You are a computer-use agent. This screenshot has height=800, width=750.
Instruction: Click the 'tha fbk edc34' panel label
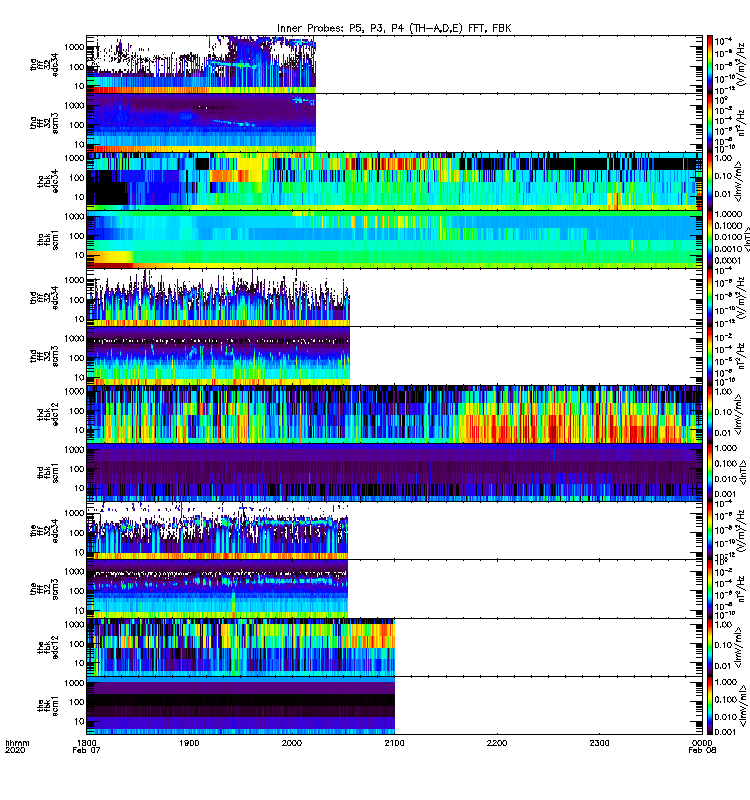(48, 181)
